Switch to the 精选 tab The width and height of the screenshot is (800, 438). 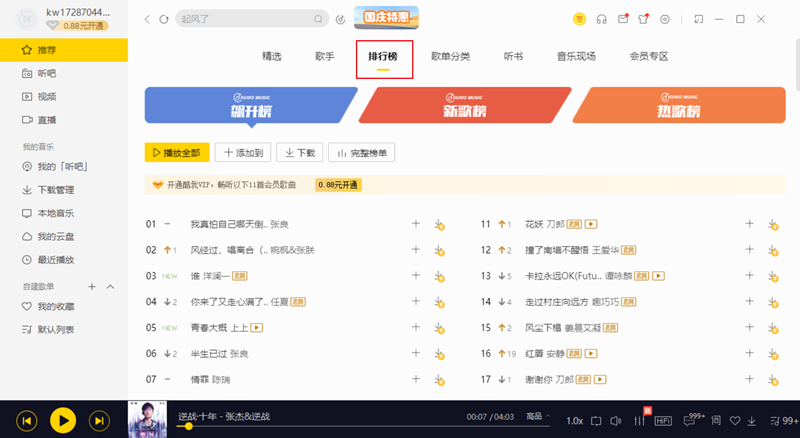[272, 56]
